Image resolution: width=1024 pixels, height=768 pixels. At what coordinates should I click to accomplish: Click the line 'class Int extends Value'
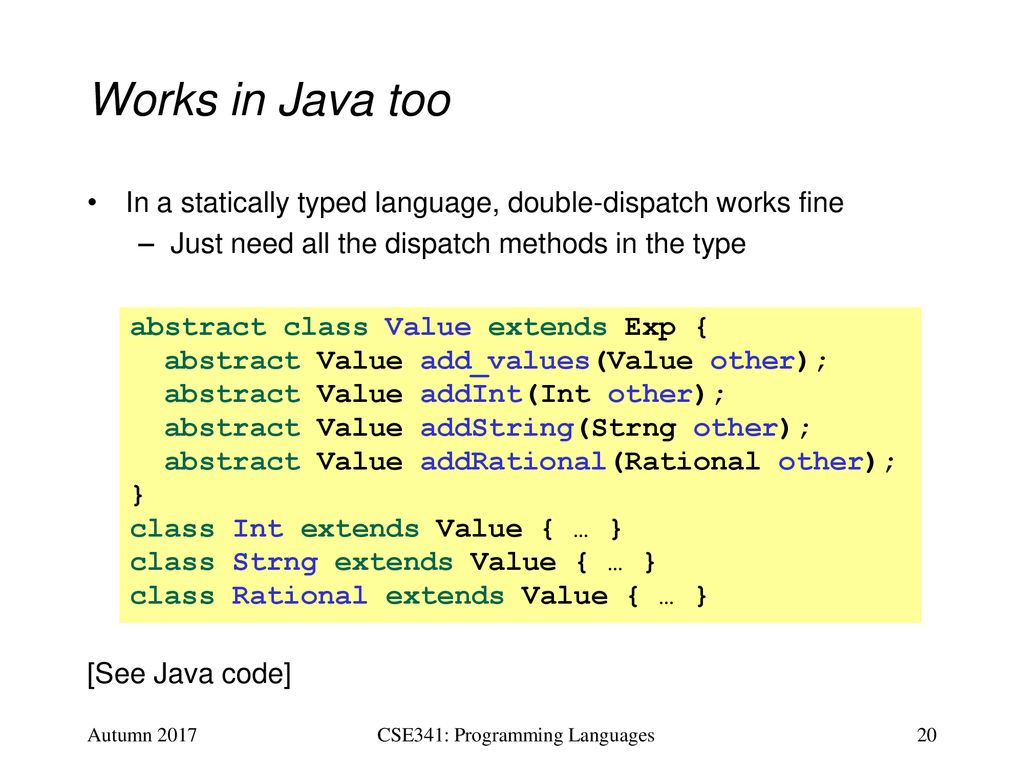[x=376, y=529]
